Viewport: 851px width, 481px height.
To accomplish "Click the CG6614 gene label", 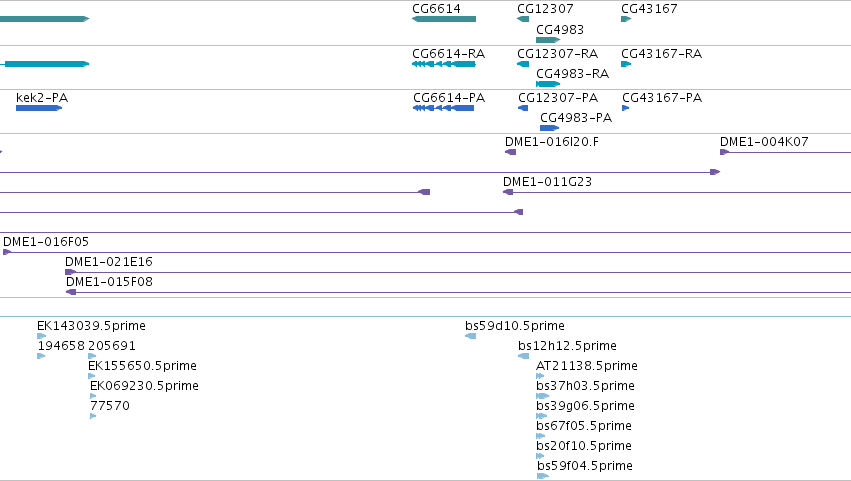I will (x=436, y=9).
